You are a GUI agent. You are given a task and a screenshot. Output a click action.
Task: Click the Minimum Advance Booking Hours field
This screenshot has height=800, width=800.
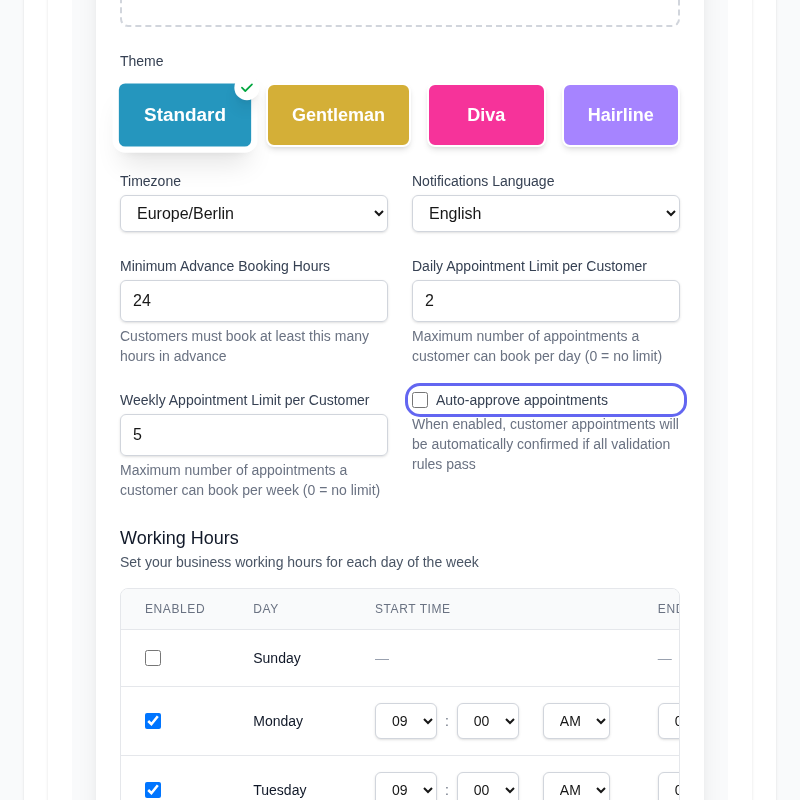click(254, 301)
